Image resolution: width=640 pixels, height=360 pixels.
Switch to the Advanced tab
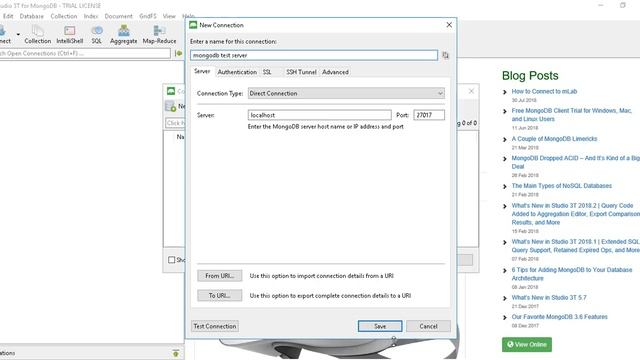click(x=336, y=72)
